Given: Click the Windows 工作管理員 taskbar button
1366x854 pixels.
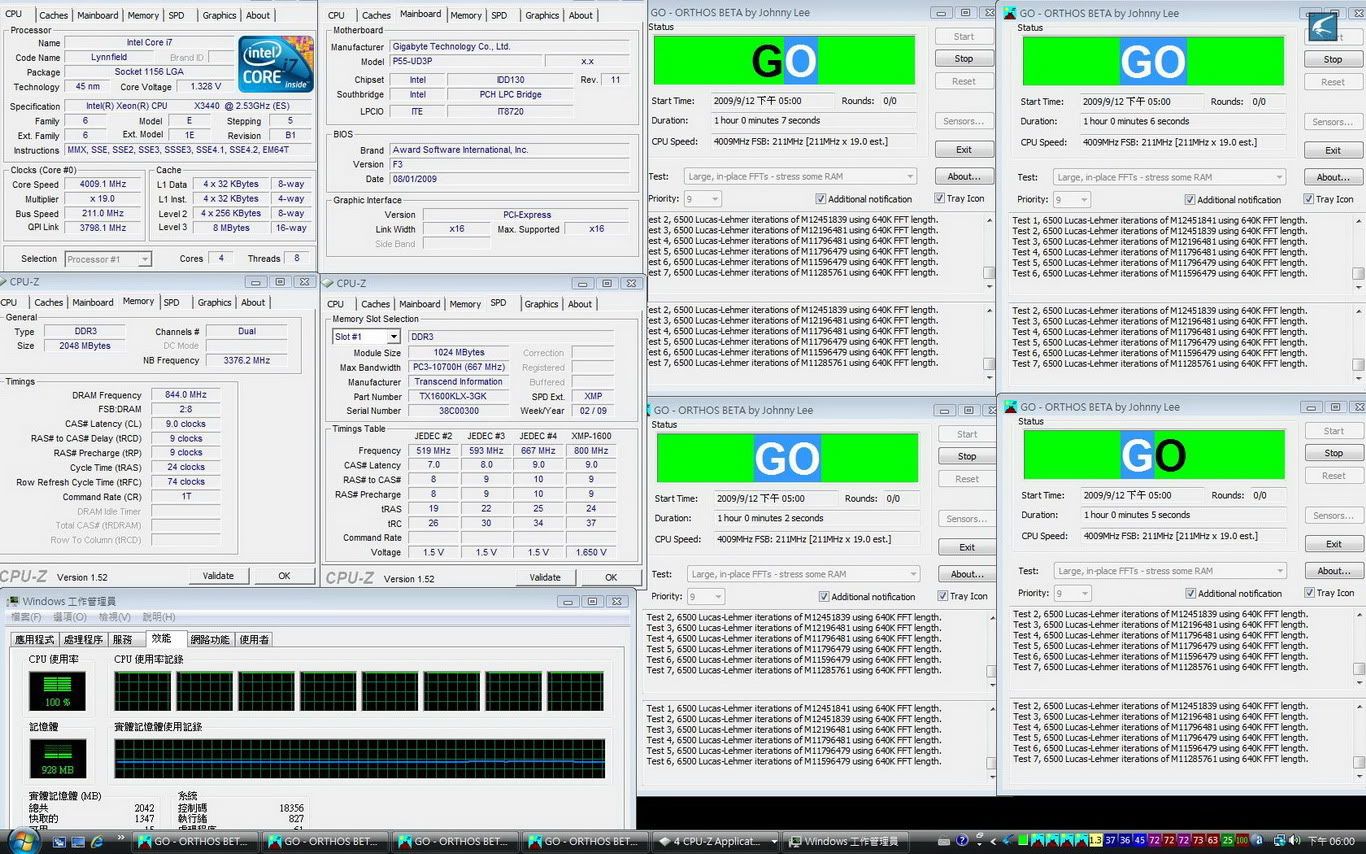Looking at the screenshot, I should tap(845, 842).
